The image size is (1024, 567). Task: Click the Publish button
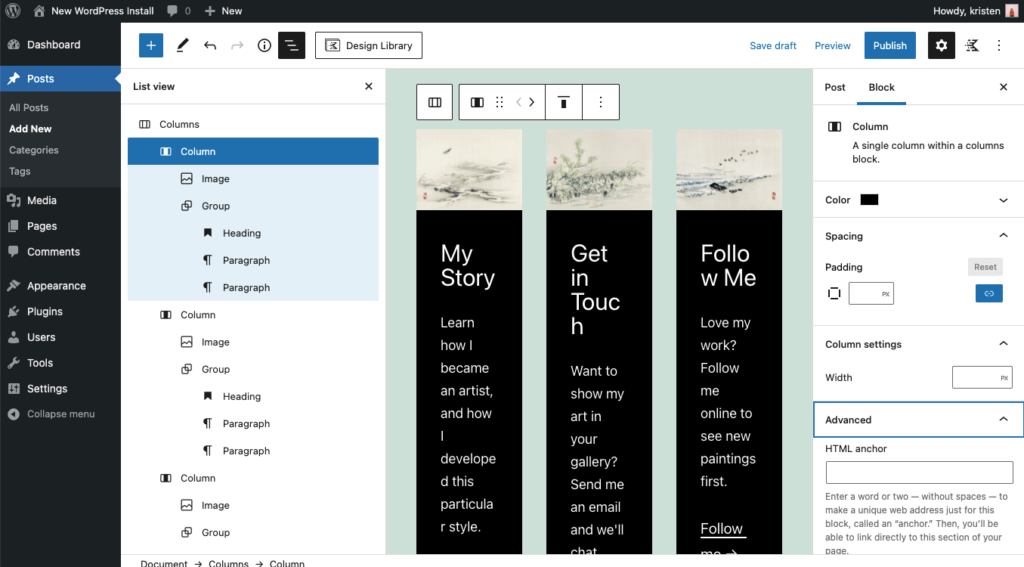click(889, 45)
